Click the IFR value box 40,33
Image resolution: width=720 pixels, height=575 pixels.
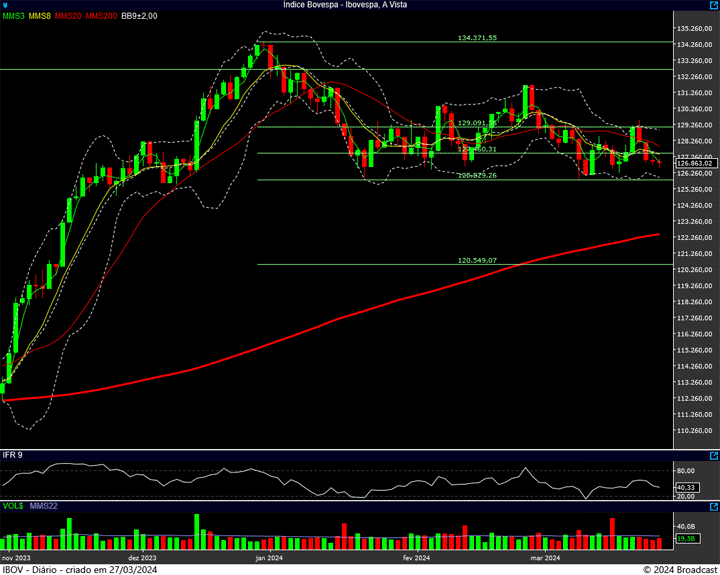pos(686,487)
